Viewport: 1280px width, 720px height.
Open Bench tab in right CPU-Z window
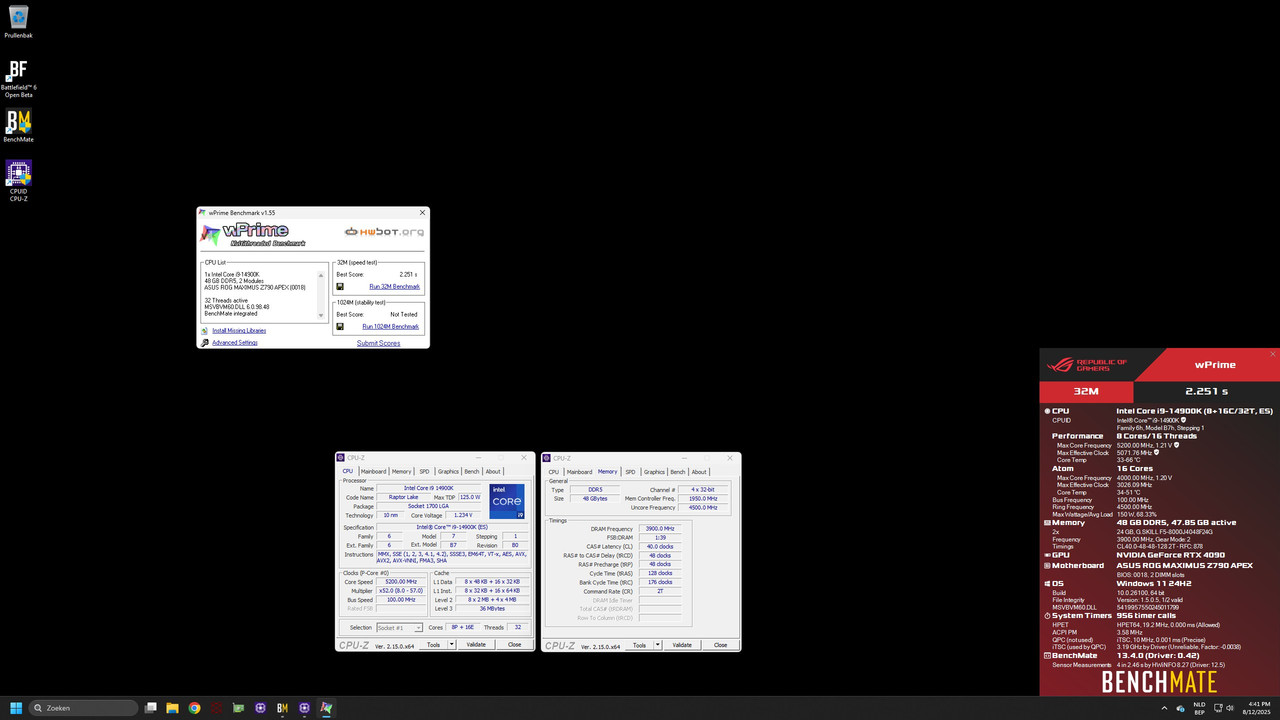(677, 472)
